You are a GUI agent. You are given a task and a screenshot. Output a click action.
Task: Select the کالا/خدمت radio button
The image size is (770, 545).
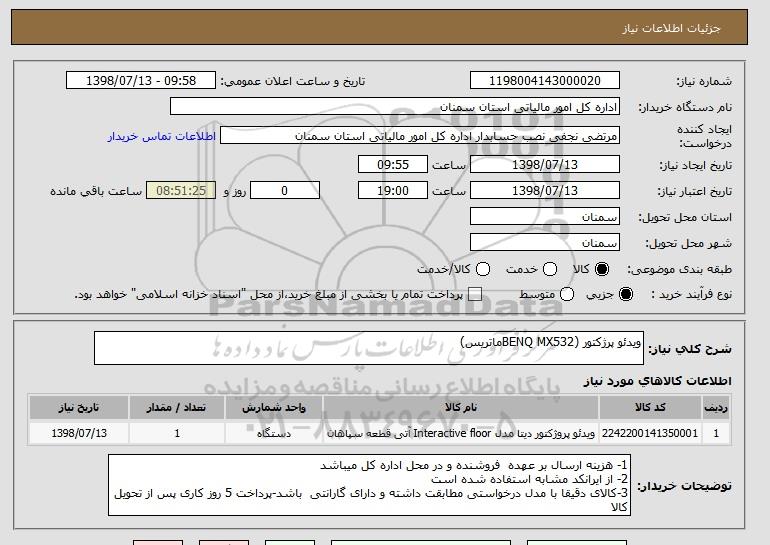point(483,269)
